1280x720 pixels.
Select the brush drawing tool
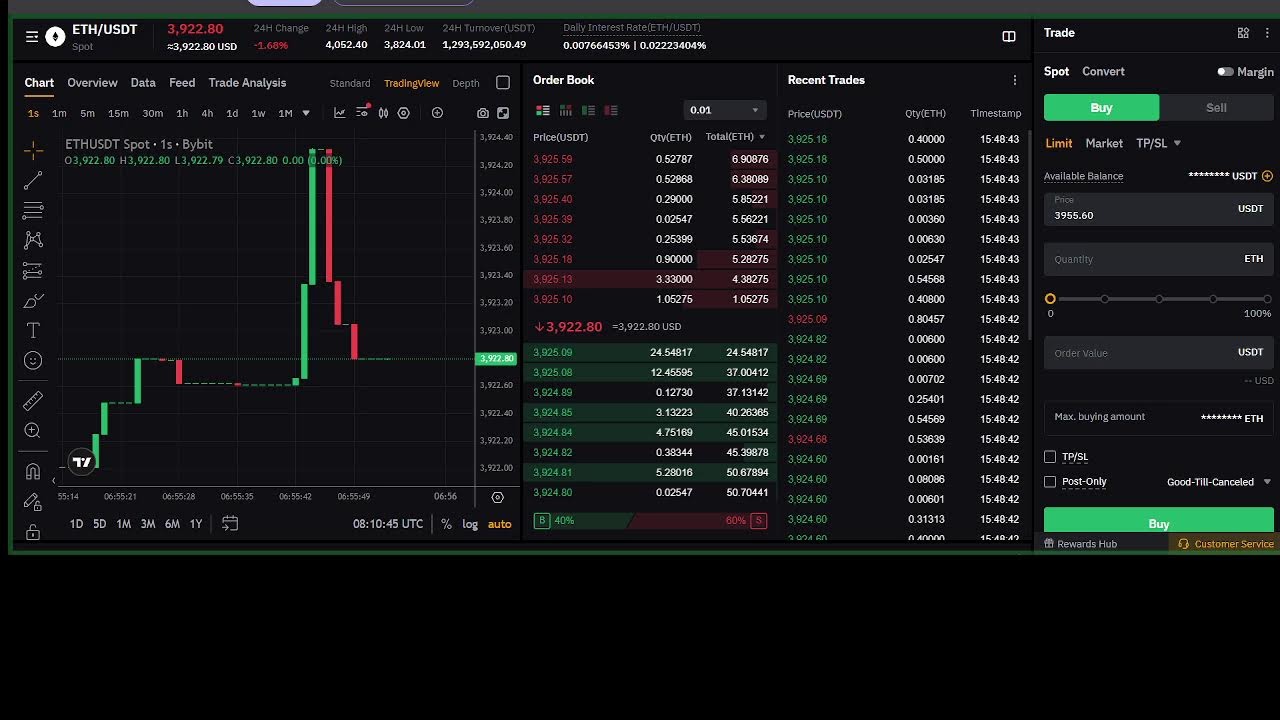coord(33,301)
